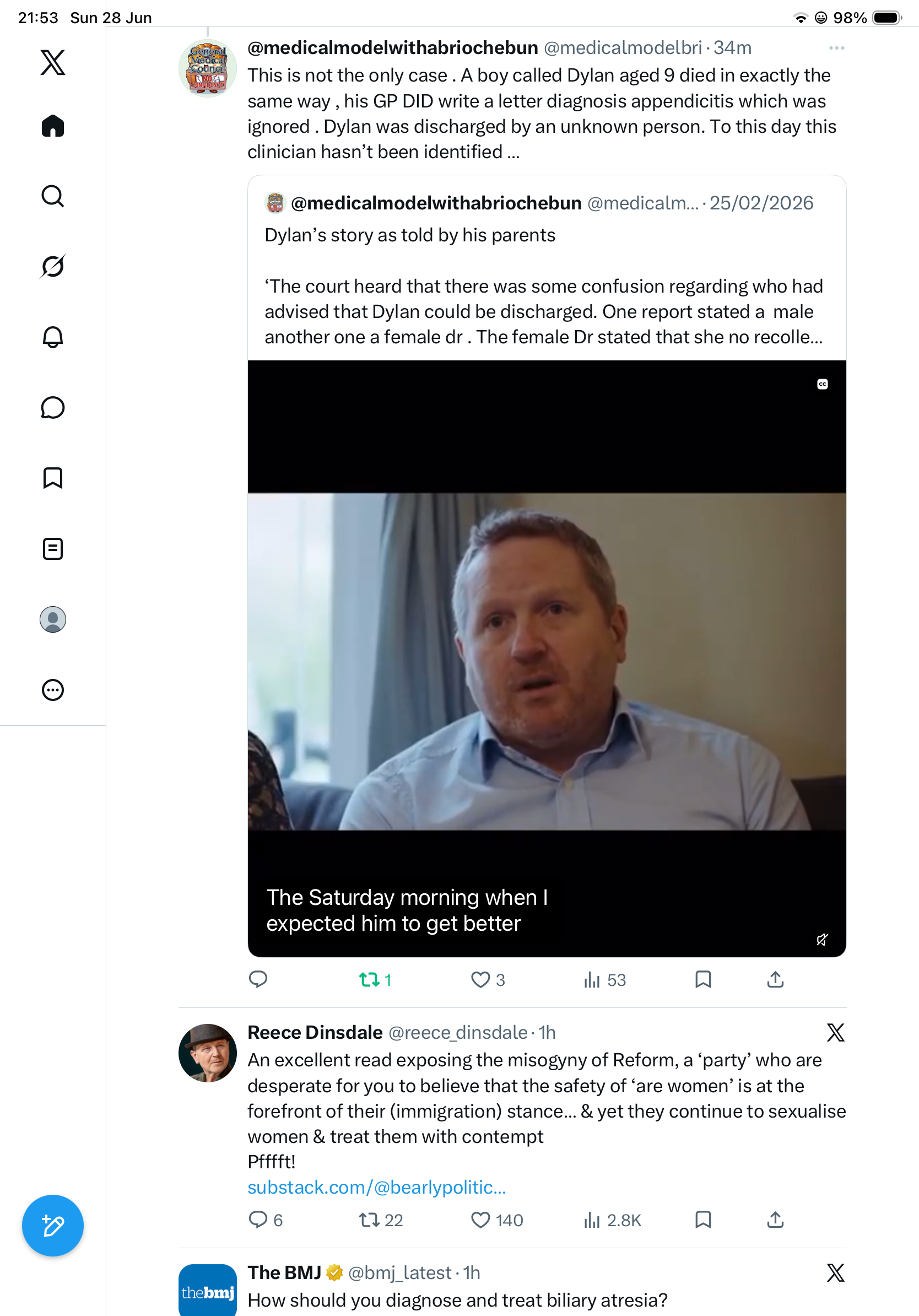The height and width of the screenshot is (1316, 919).
Task: Open the quoted post dated 25/02/2026
Action: tap(547, 268)
